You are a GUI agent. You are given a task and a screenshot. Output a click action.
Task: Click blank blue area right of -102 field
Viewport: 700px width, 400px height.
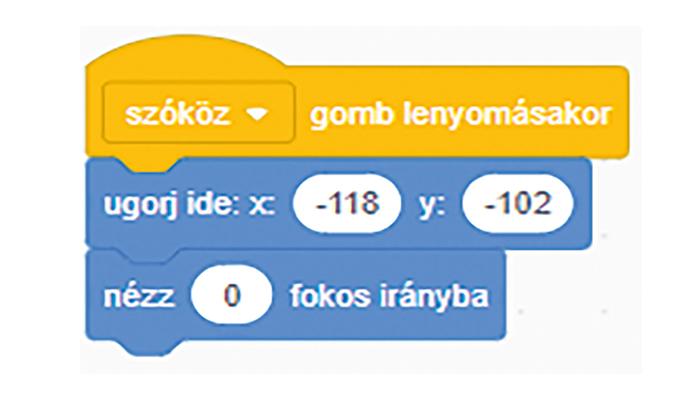(582, 204)
